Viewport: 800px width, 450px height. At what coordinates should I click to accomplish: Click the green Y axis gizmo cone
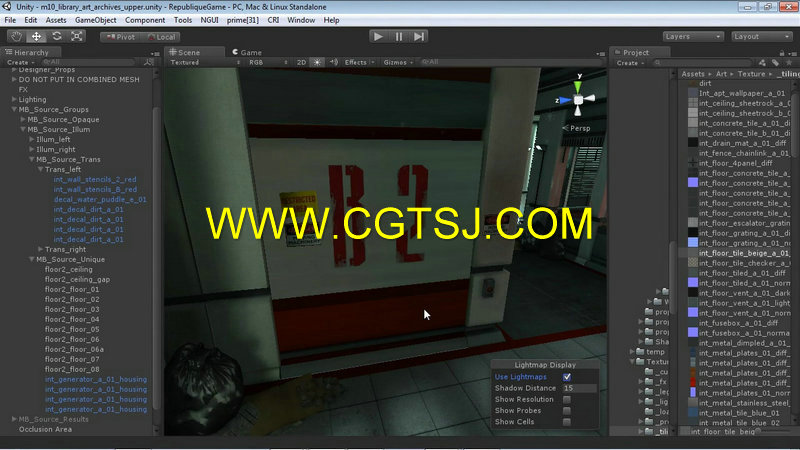578,86
